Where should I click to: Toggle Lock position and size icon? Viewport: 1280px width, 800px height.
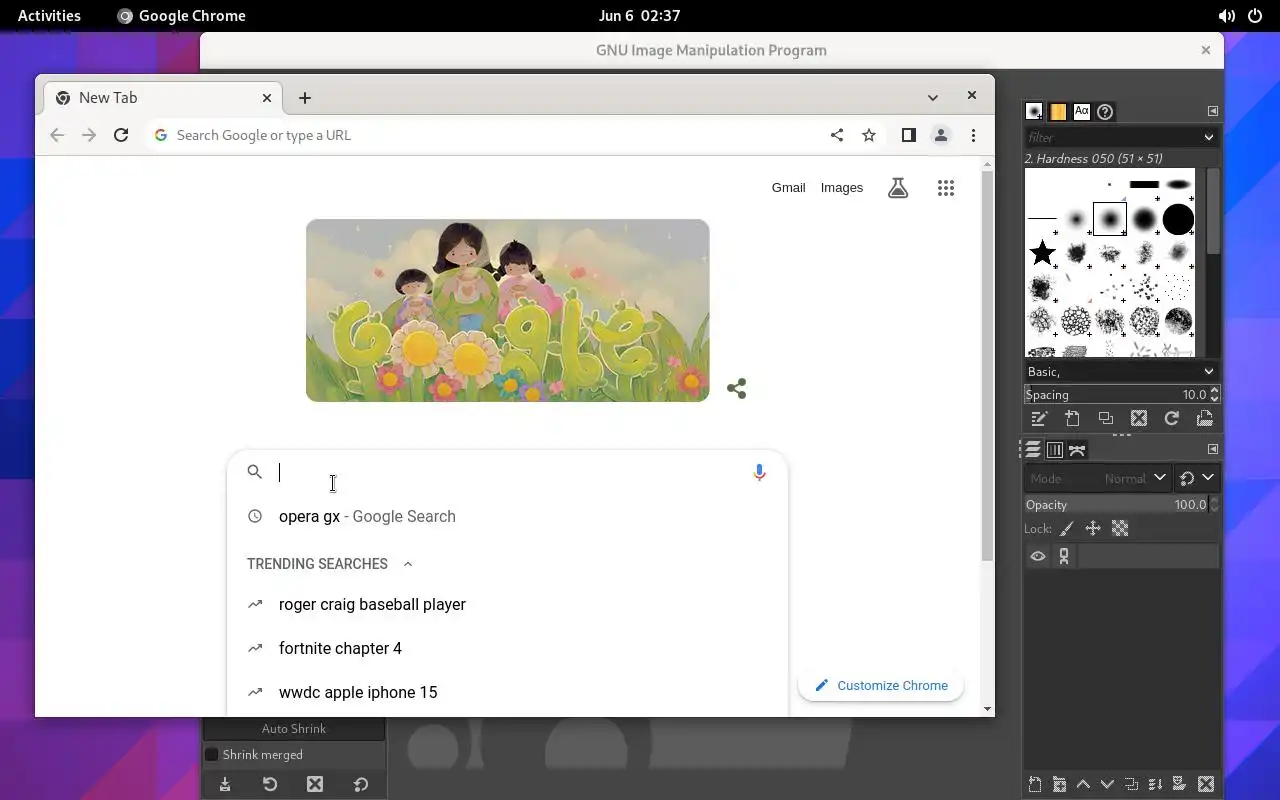pos(1093,529)
